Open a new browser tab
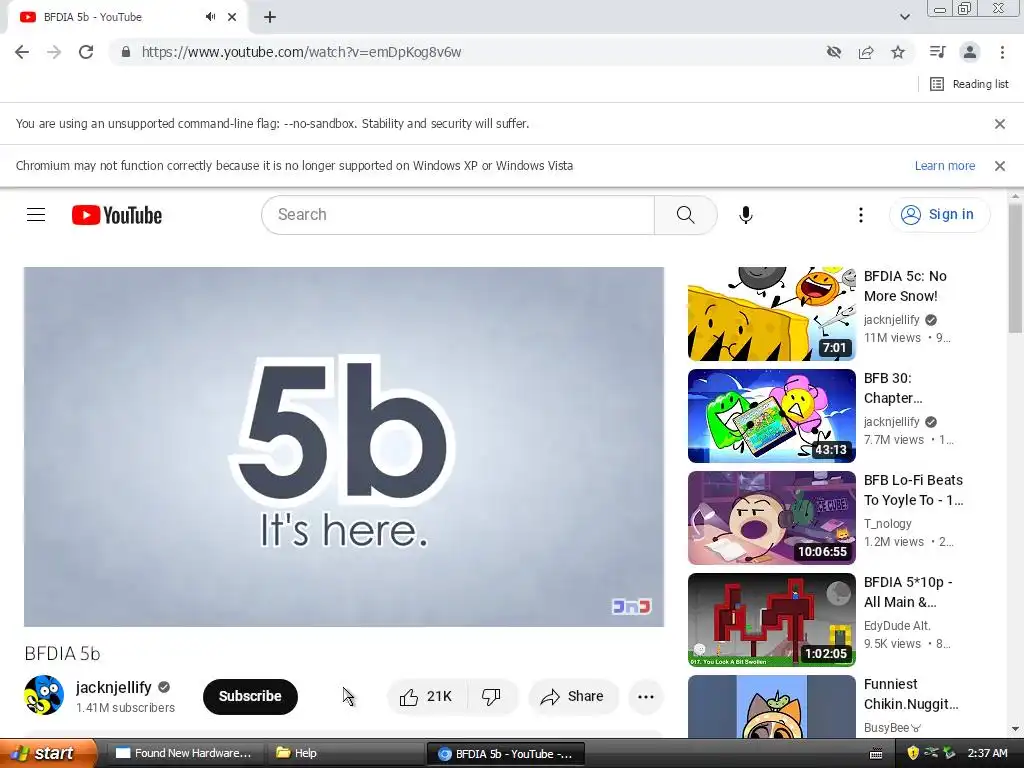This screenshot has width=1024, height=768. coord(270,17)
